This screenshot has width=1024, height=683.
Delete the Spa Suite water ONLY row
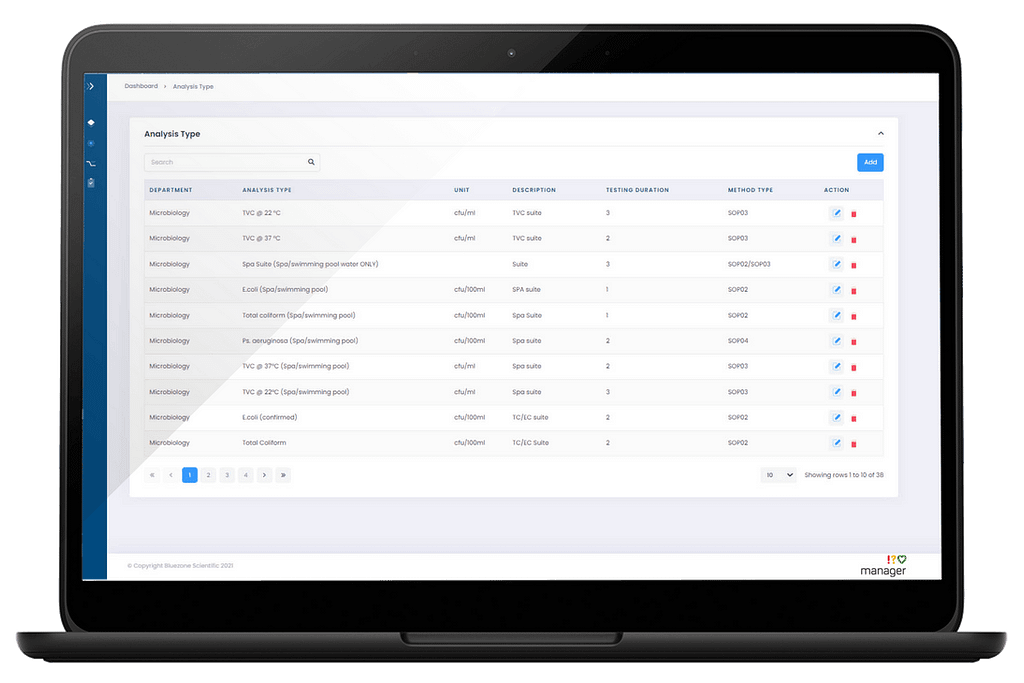coord(854,265)
